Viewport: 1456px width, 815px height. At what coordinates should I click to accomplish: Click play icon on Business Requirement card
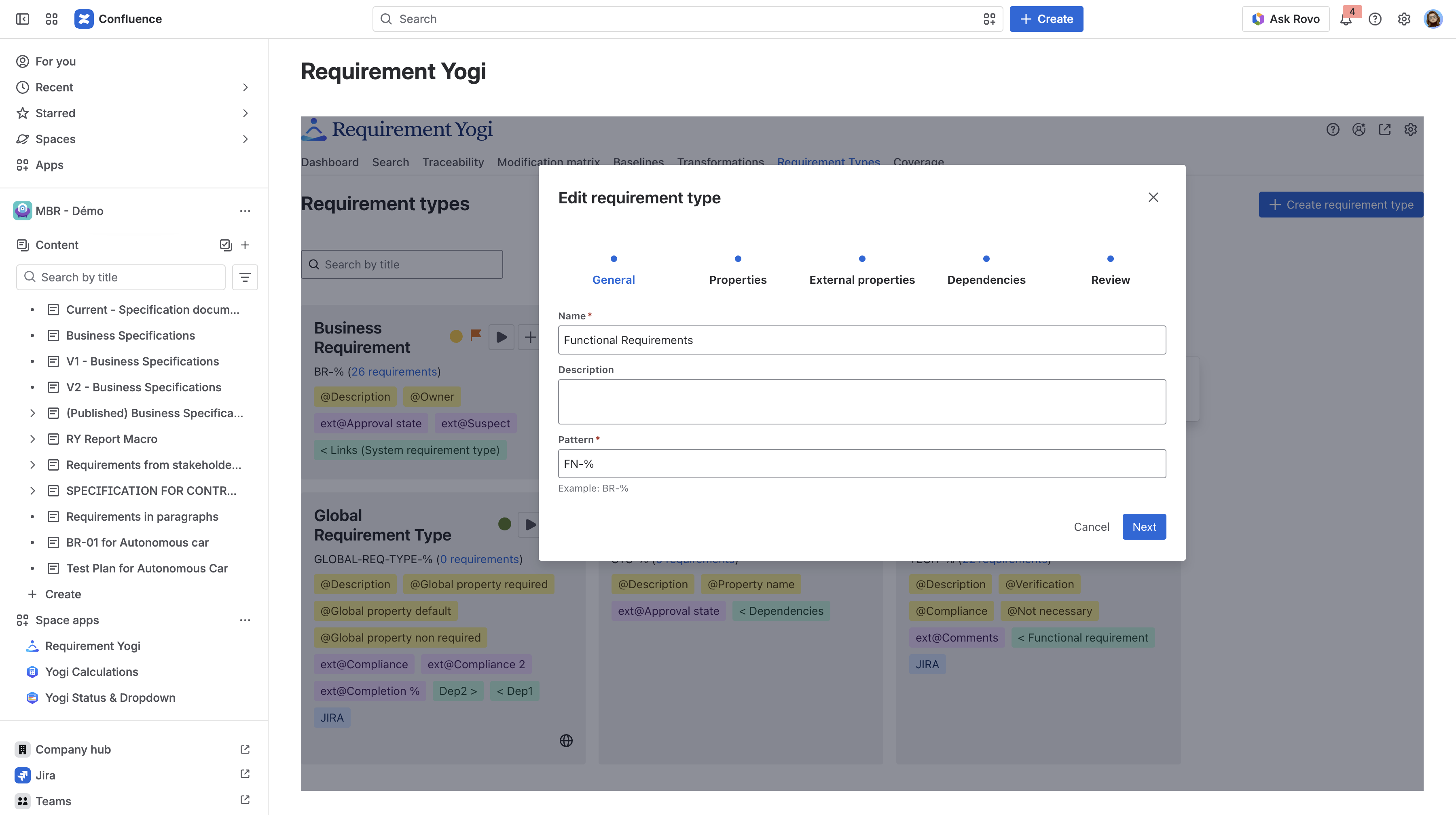click(x=502, y=337)
